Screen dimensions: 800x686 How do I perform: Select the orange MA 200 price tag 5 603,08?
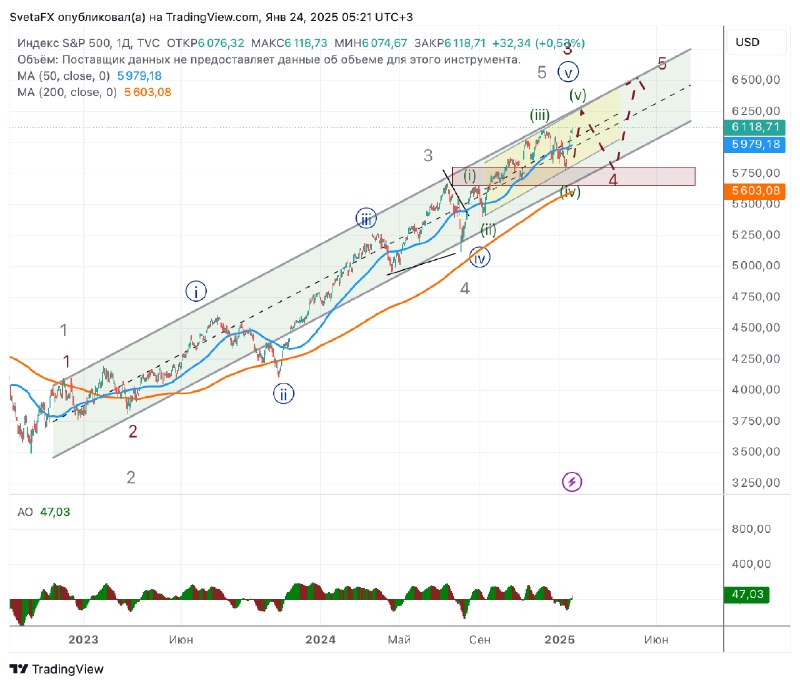(755, 191)
